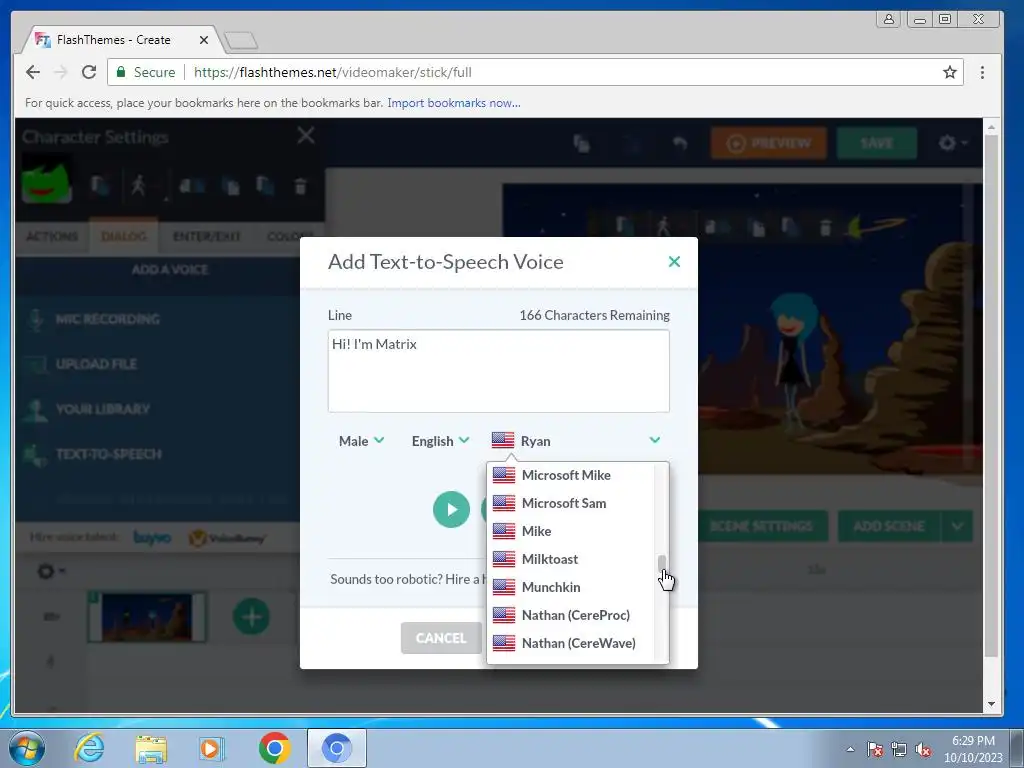Click the trash icon in stage toolbar
Image resolution: width=1024 pixels, height=768 pixels.
(825, 227)
